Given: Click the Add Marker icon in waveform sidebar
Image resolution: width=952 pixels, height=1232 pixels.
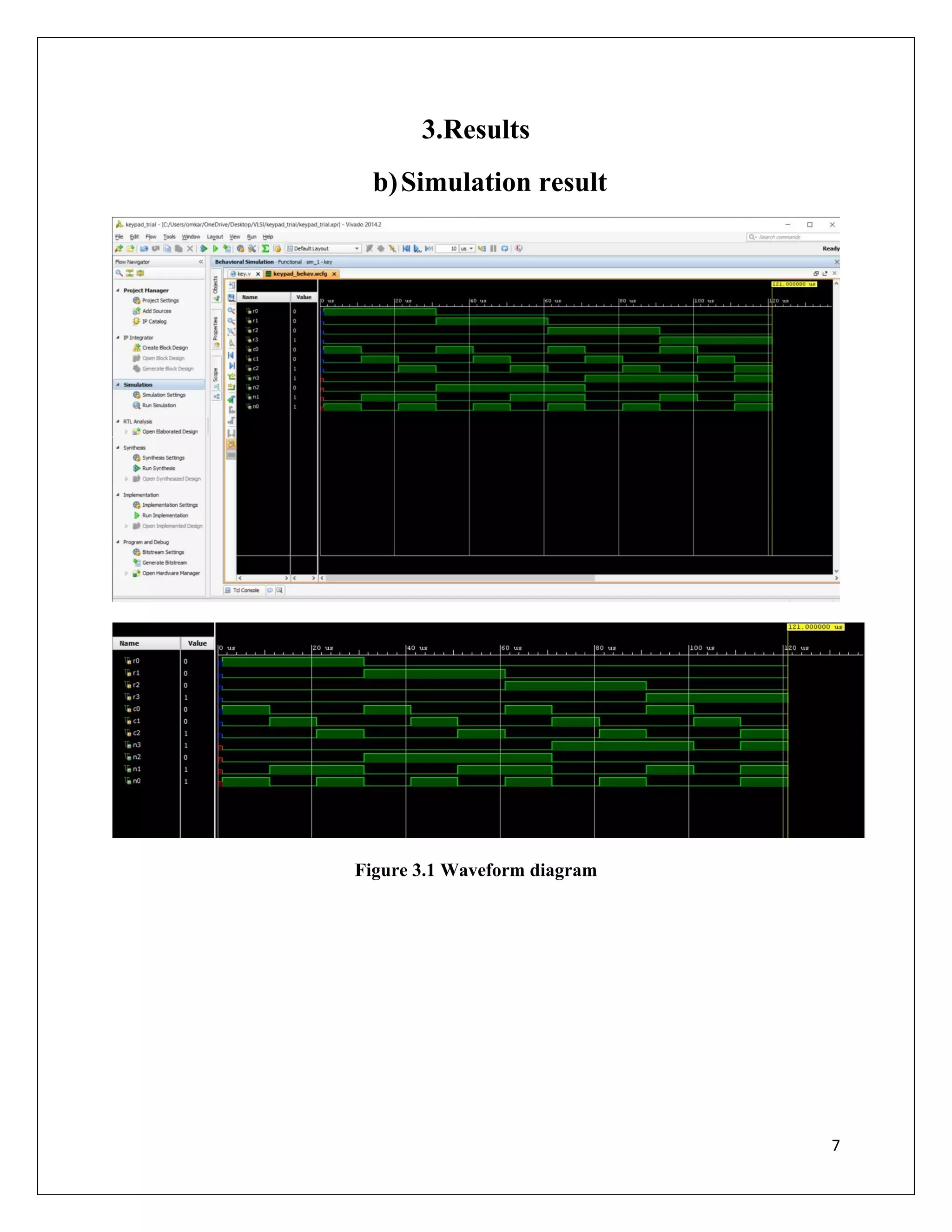Looking at the screenshot, I should (x=231, y=400).
